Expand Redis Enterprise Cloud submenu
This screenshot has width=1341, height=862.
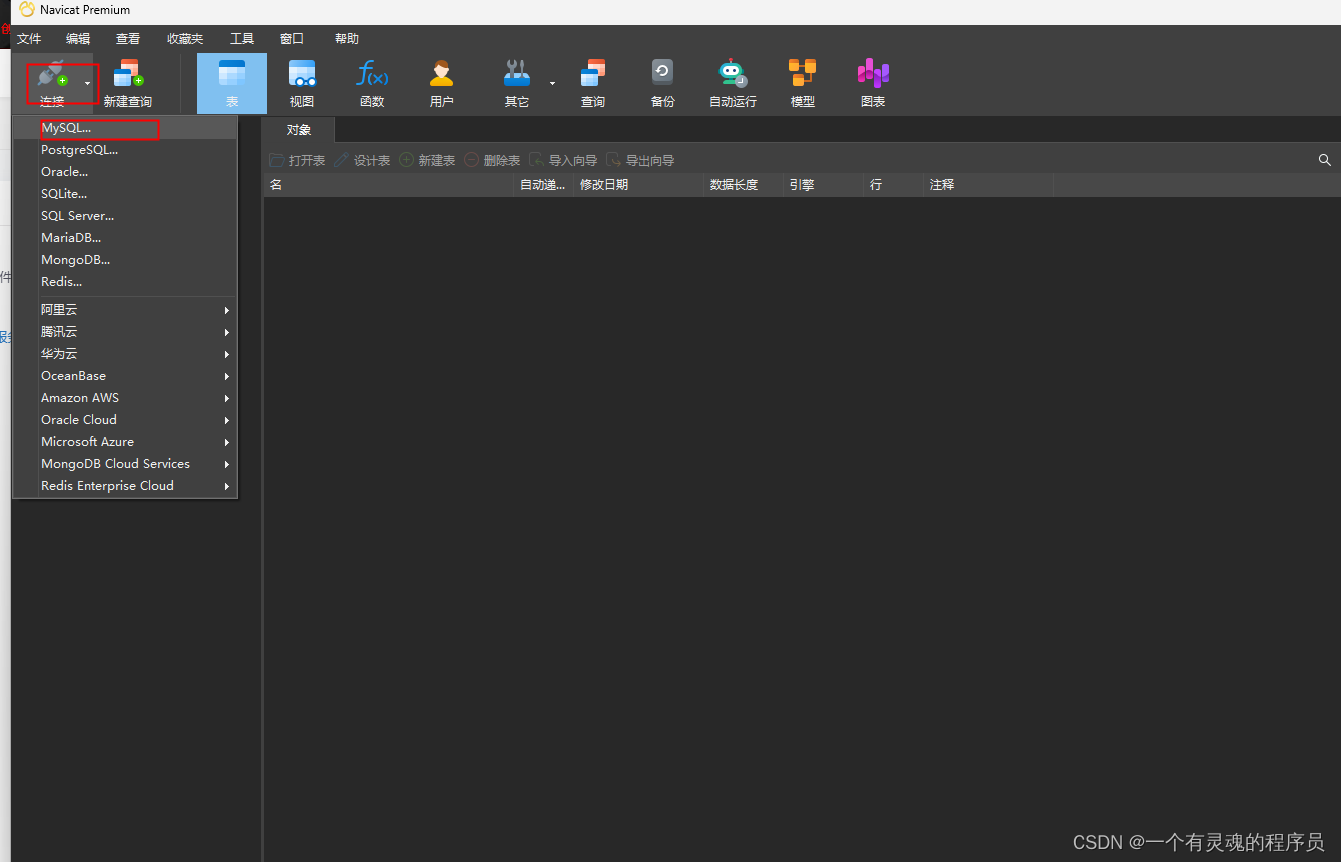pos(125,486)
